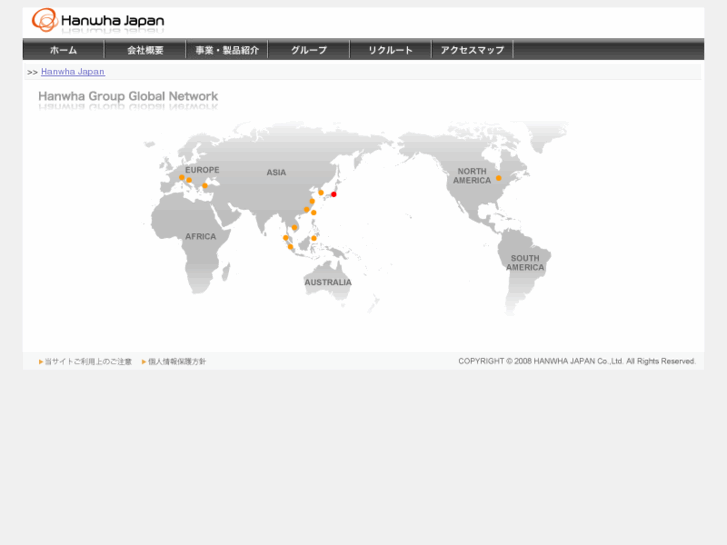Click the EUROPE label on the map

202,170
